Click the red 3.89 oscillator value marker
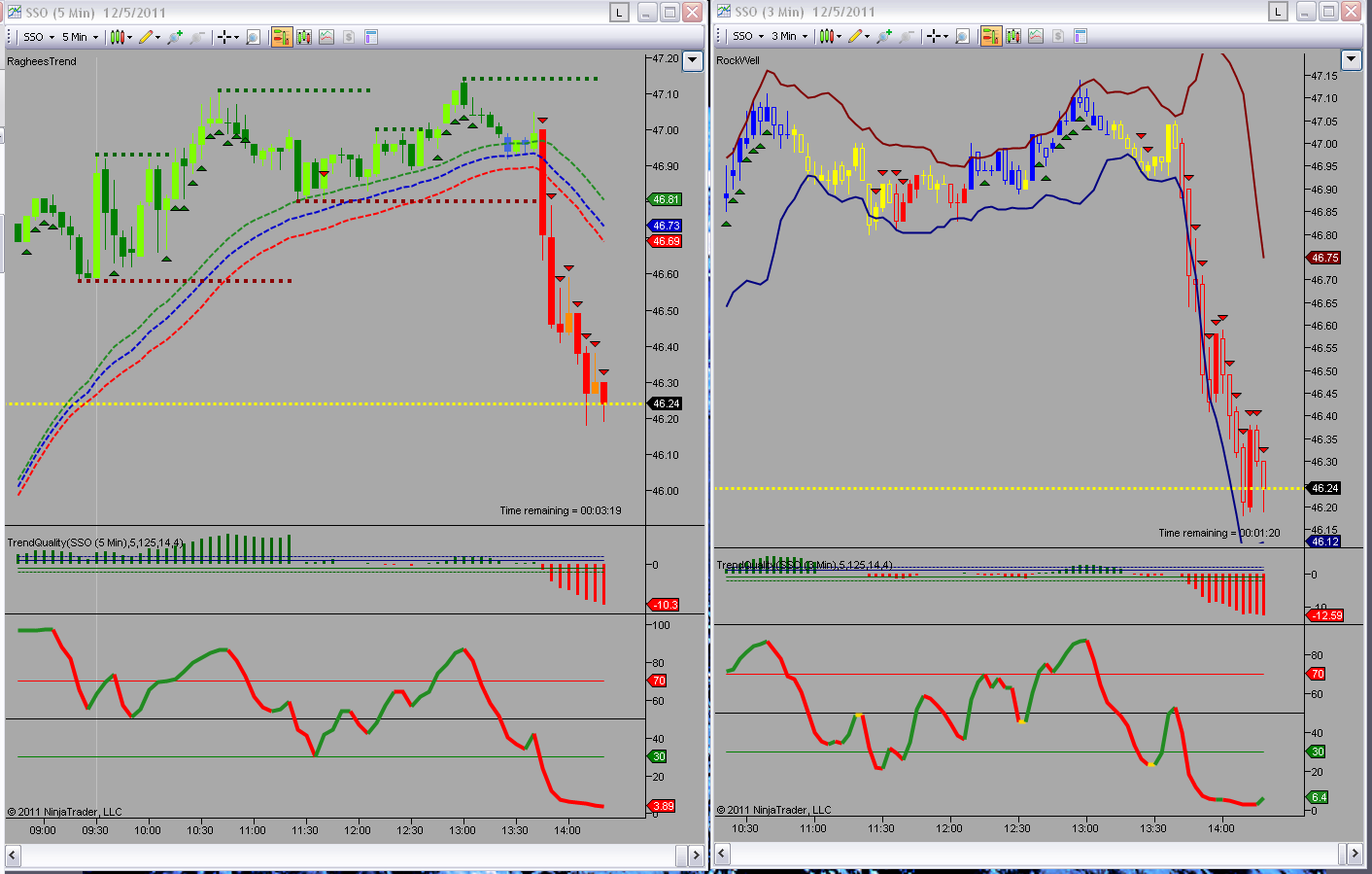The image size is (1372, 874). pos(663,806)
